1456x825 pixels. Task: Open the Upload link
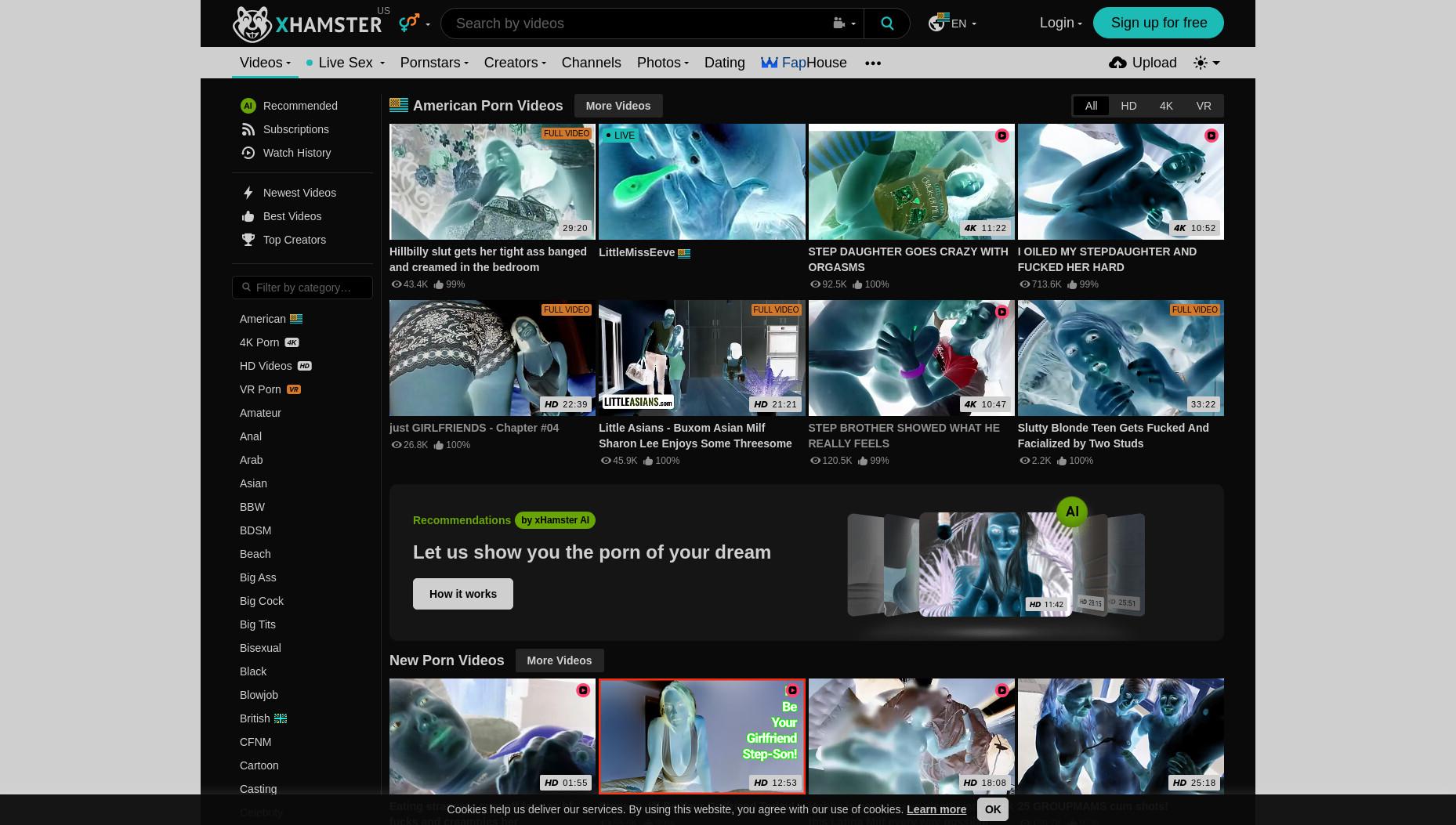(1143, 63)
